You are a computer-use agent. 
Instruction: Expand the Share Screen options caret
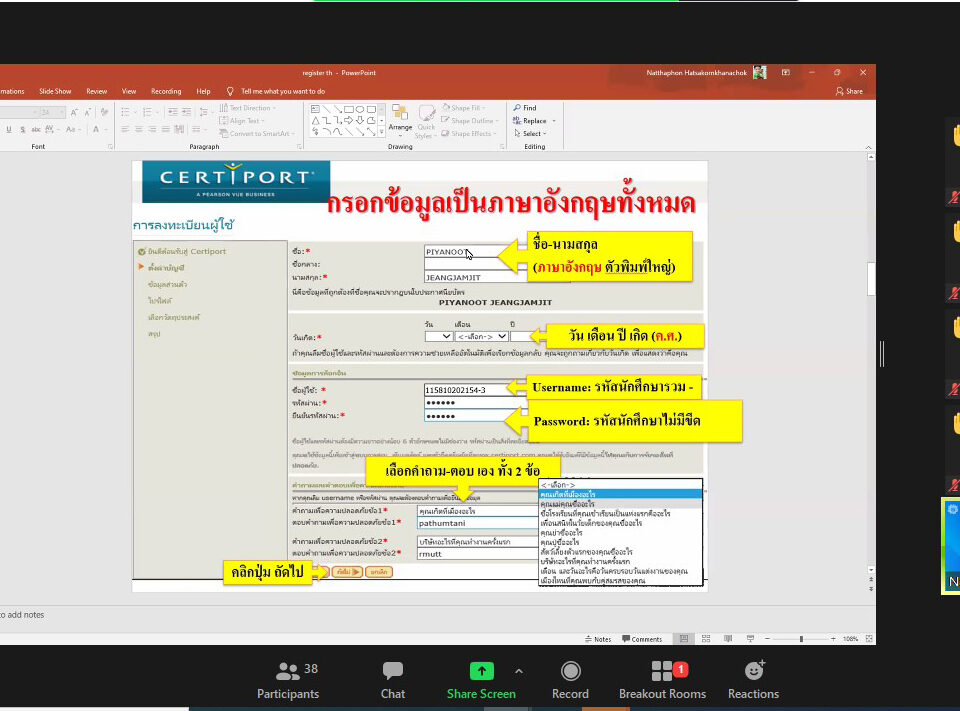pyautogui.click(x=519, y=671)
